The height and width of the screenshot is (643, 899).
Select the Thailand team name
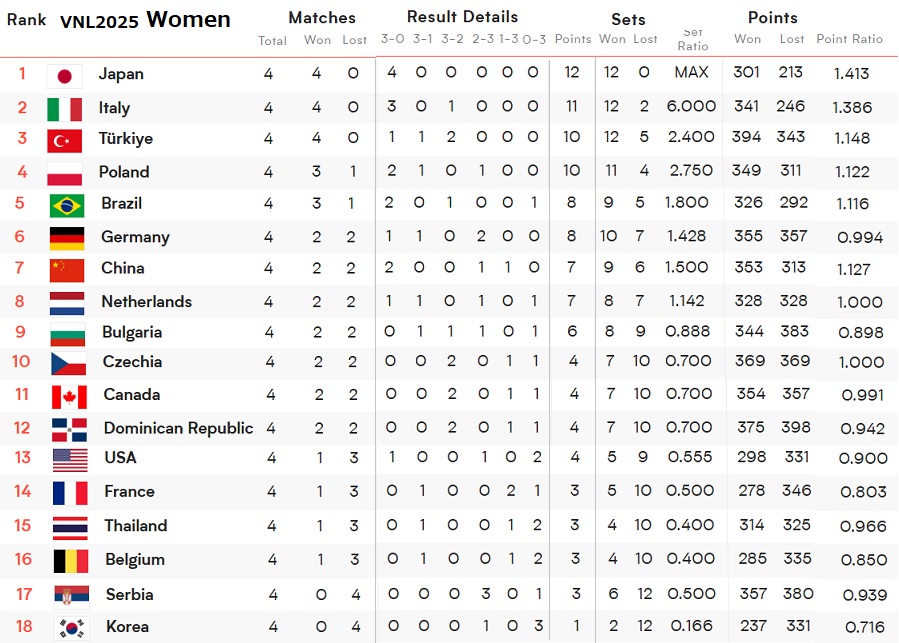[x=136, y=525]
